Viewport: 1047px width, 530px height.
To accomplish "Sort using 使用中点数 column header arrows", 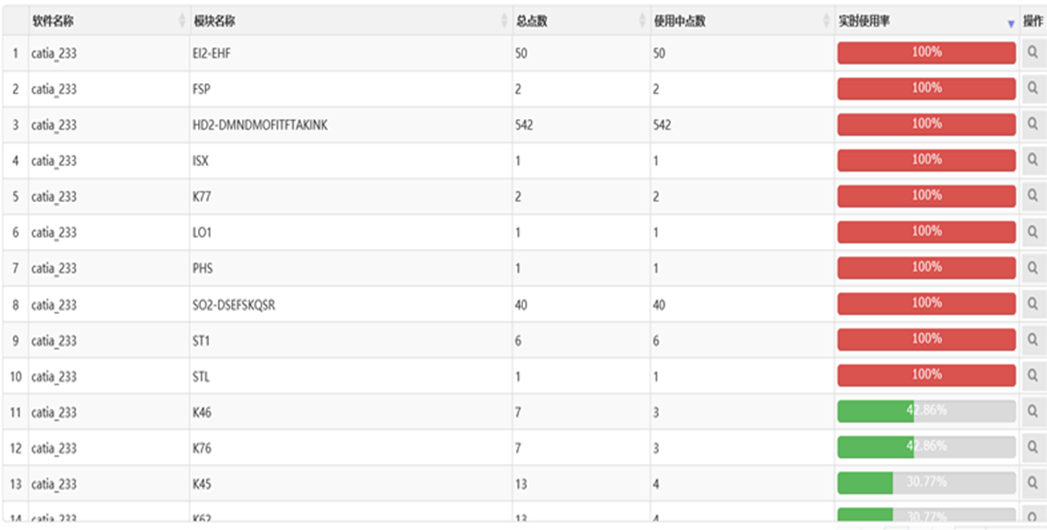I will (x=826, y=21).
